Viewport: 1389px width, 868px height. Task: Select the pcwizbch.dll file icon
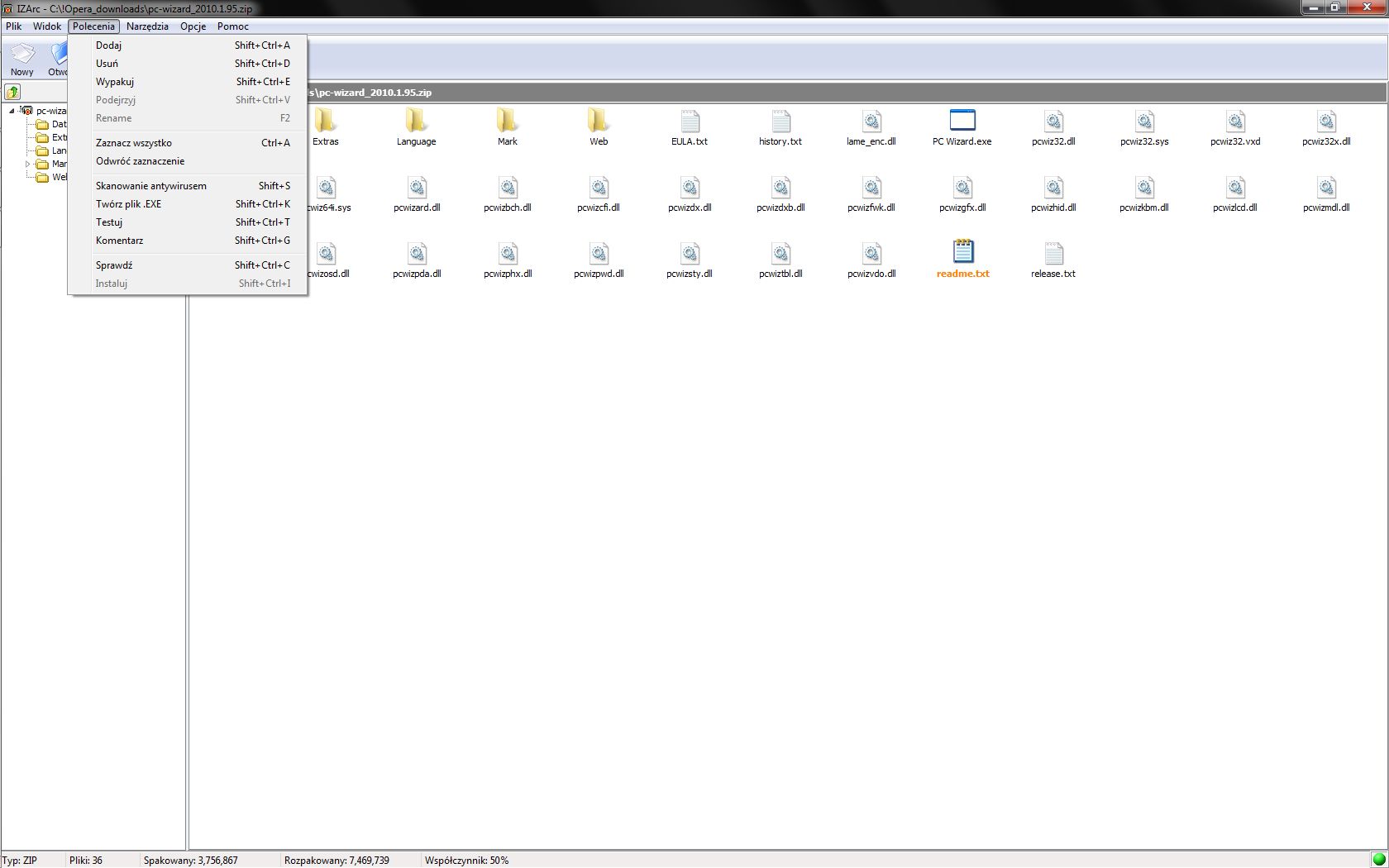(508, 187)
